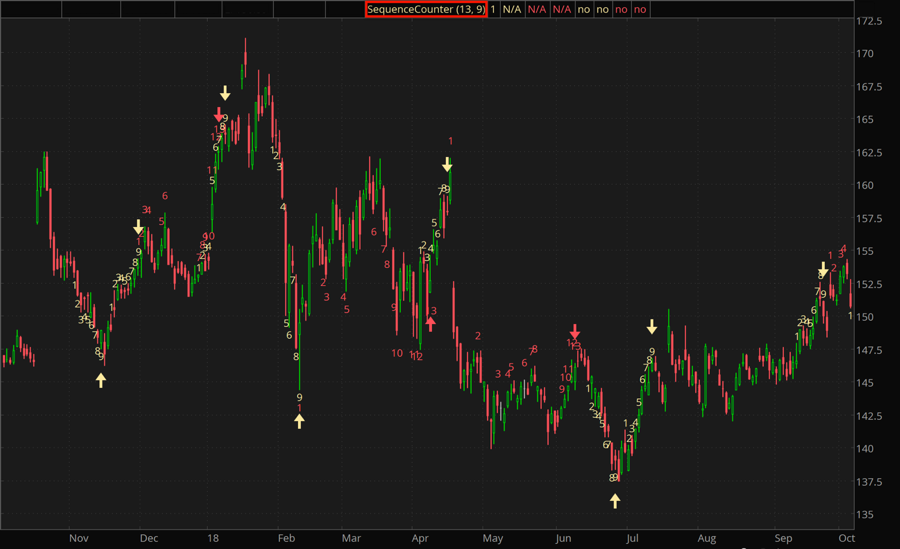Image resolution: width=900 pixels, height=549 pixels.
Task: Click the yellow N/A study value
Action: pos(512,9)
